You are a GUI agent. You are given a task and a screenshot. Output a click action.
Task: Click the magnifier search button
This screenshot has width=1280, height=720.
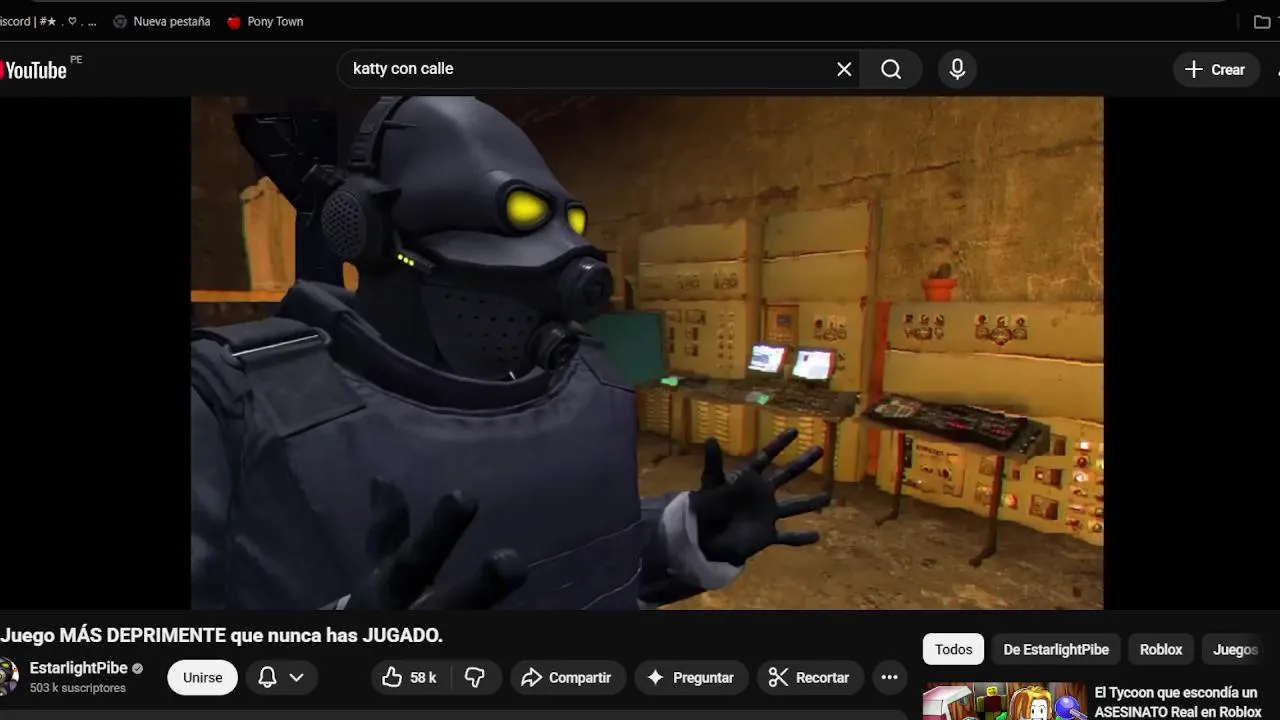tap(891, 69)
